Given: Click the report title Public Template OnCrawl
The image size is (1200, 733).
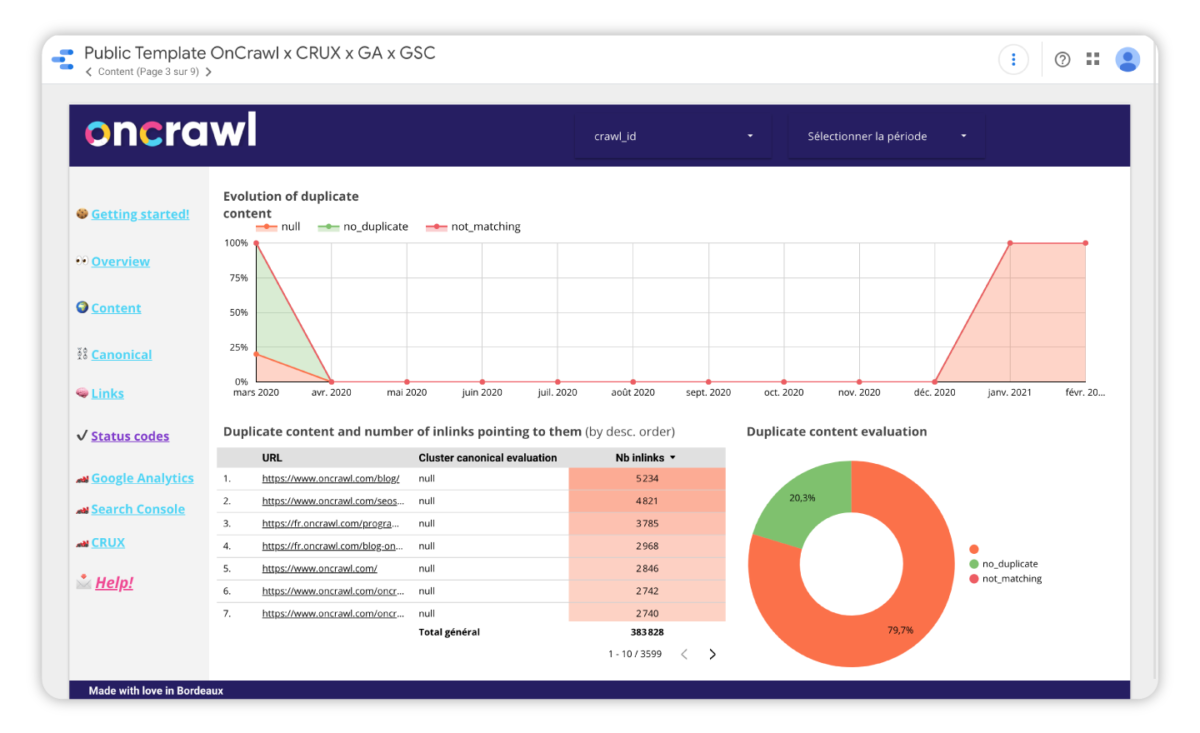Looking at the screenshot, I should pos(260,53).
